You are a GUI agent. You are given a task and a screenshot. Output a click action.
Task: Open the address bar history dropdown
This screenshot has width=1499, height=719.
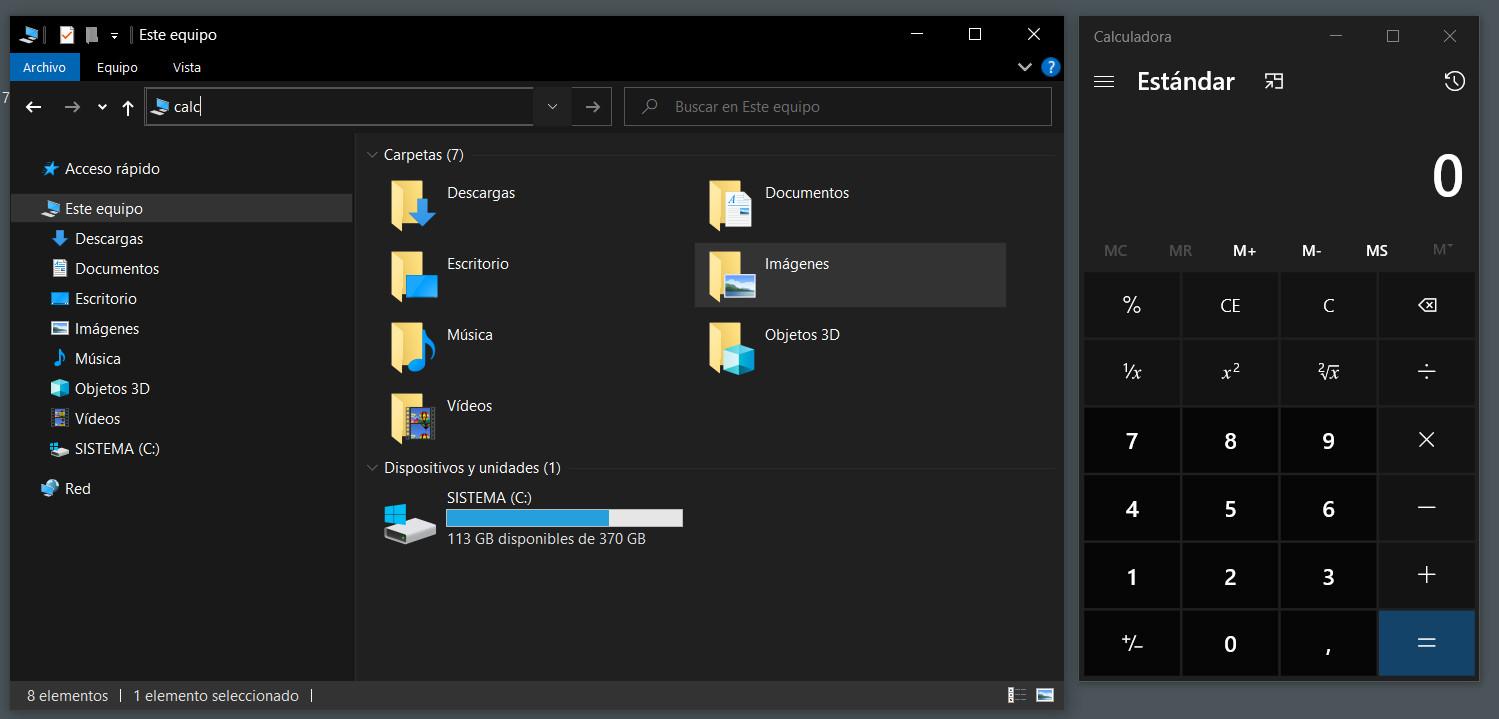point(552,107)
